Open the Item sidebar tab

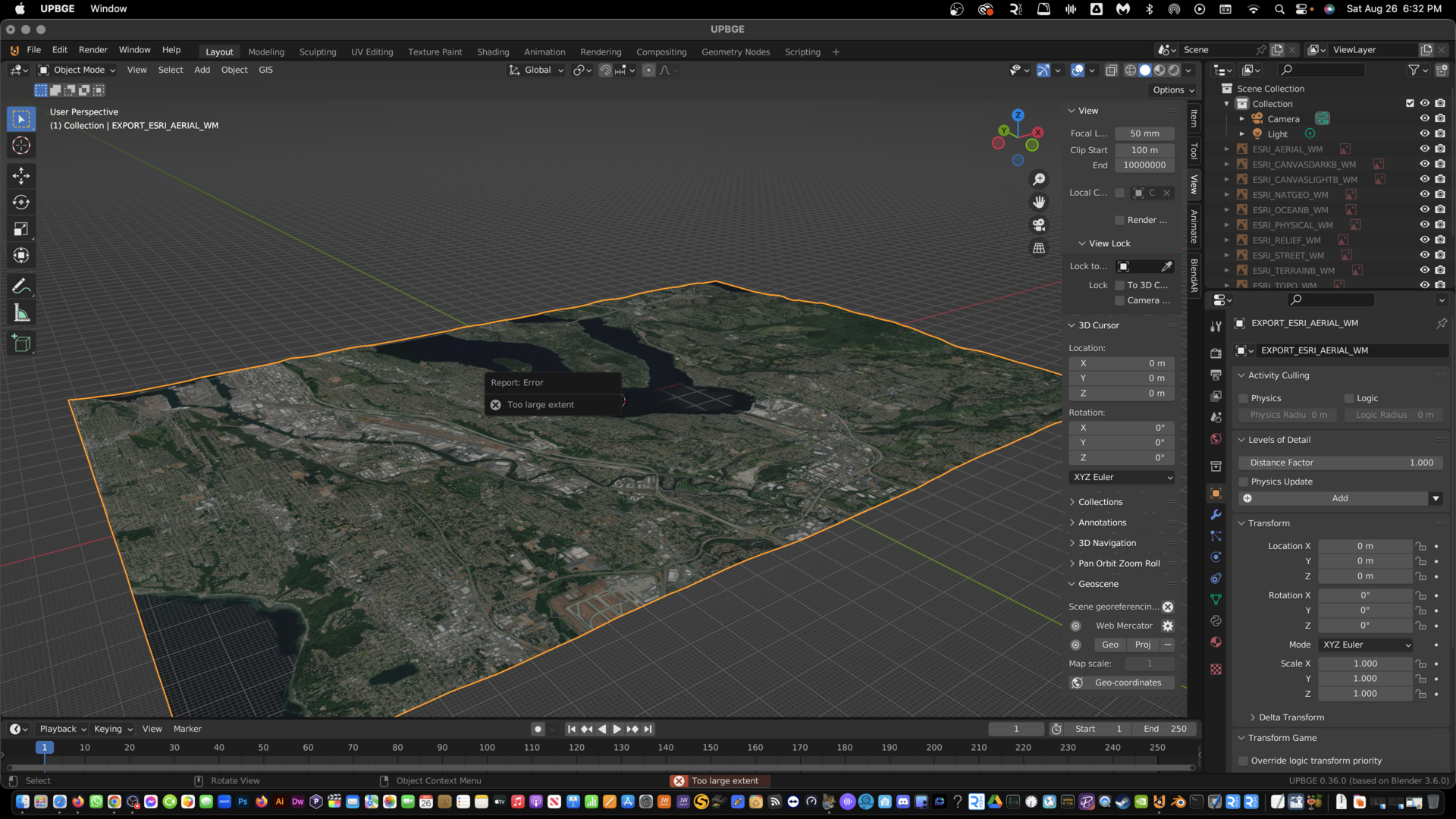pyautogui.click(x=1194, y=118)
